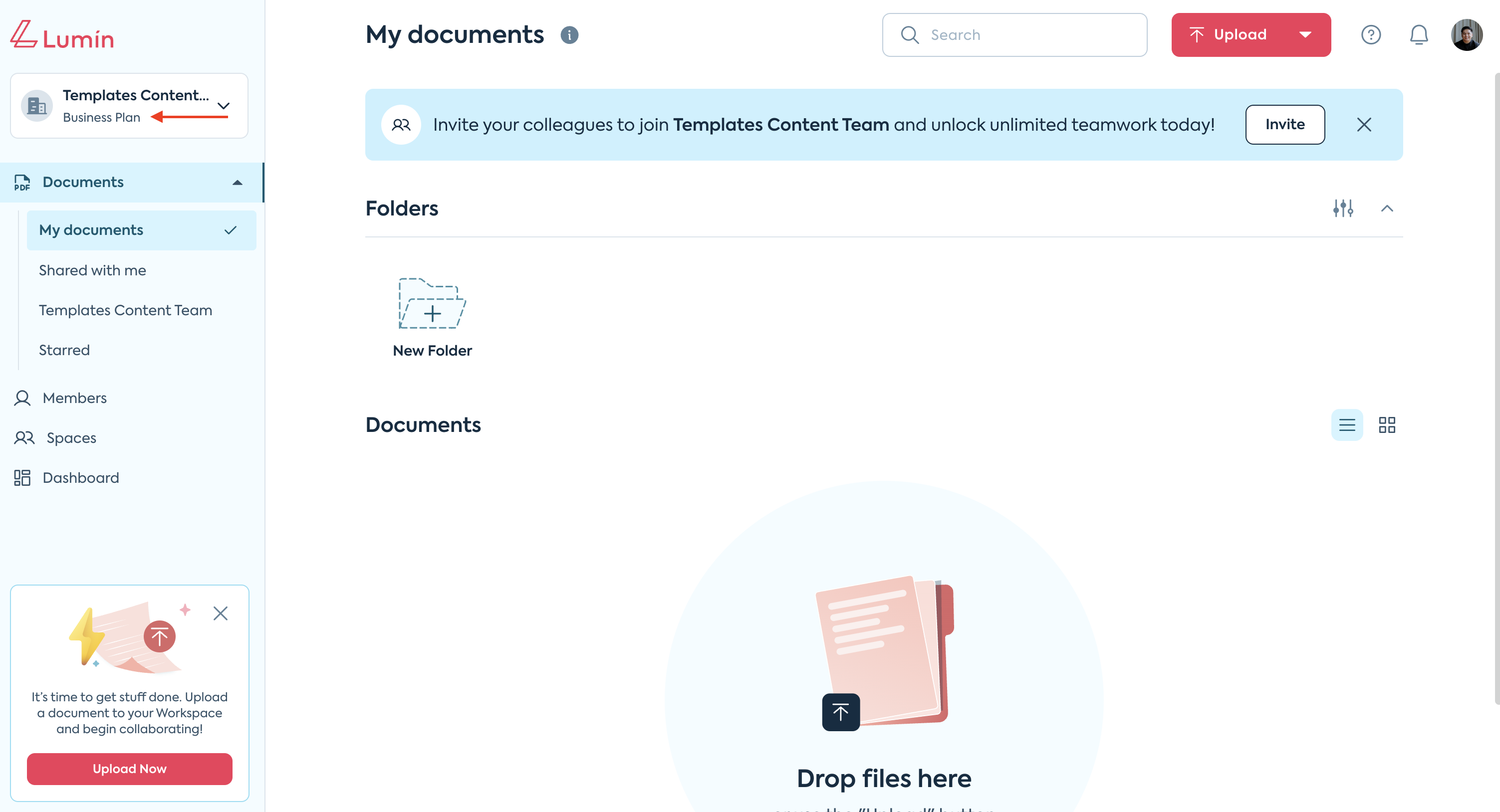Open notifications via the bell icon
The width and height of the screenshot is (1500, 812).
pos(1419,35)
